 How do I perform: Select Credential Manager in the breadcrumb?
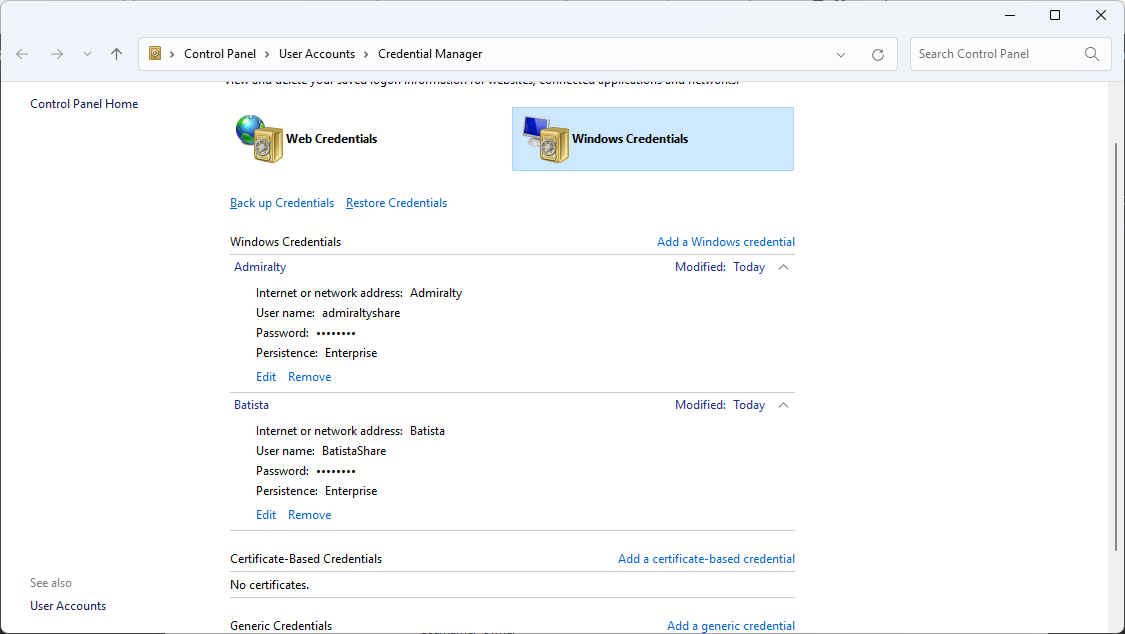pyautogui.click(x=430, y=54)
